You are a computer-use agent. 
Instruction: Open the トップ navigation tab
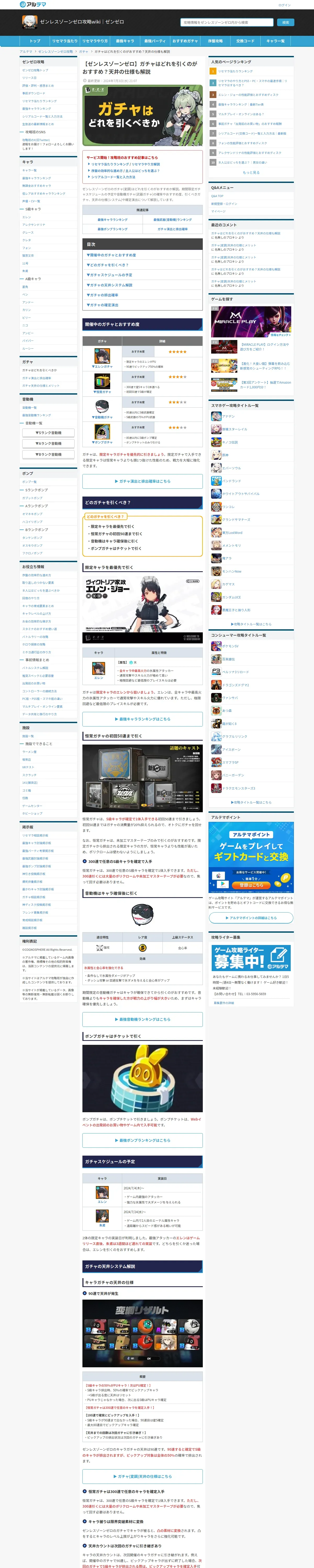tap(35, 41)
